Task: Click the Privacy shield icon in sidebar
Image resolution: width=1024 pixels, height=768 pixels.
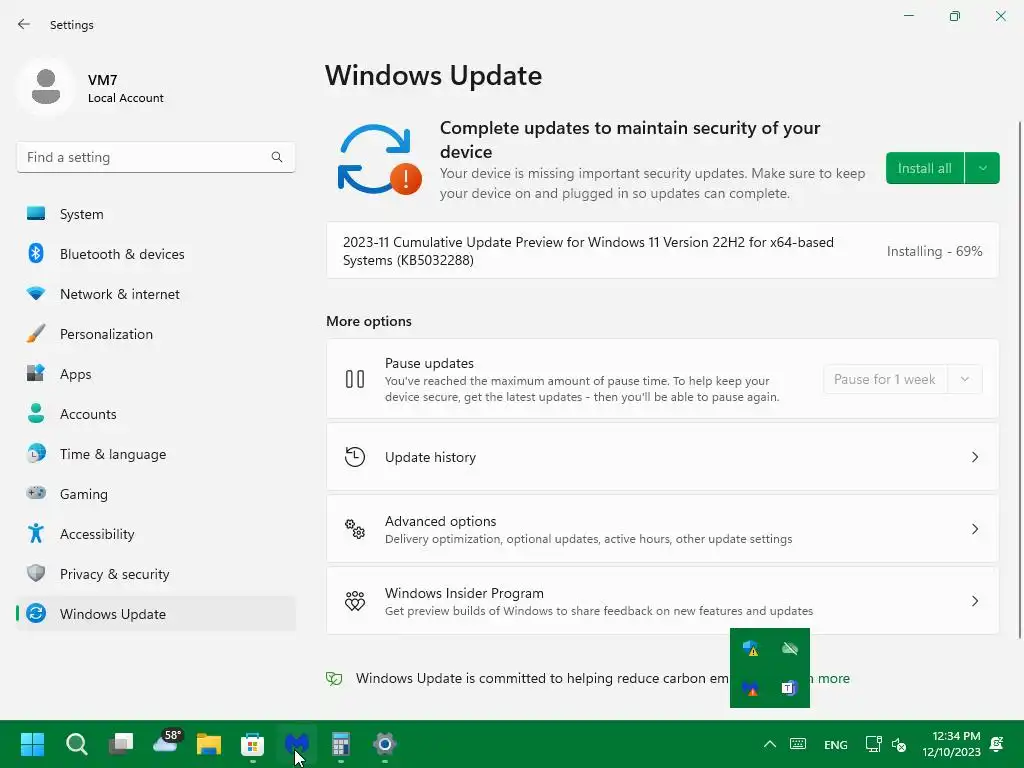Action: (x=36, y=573)
